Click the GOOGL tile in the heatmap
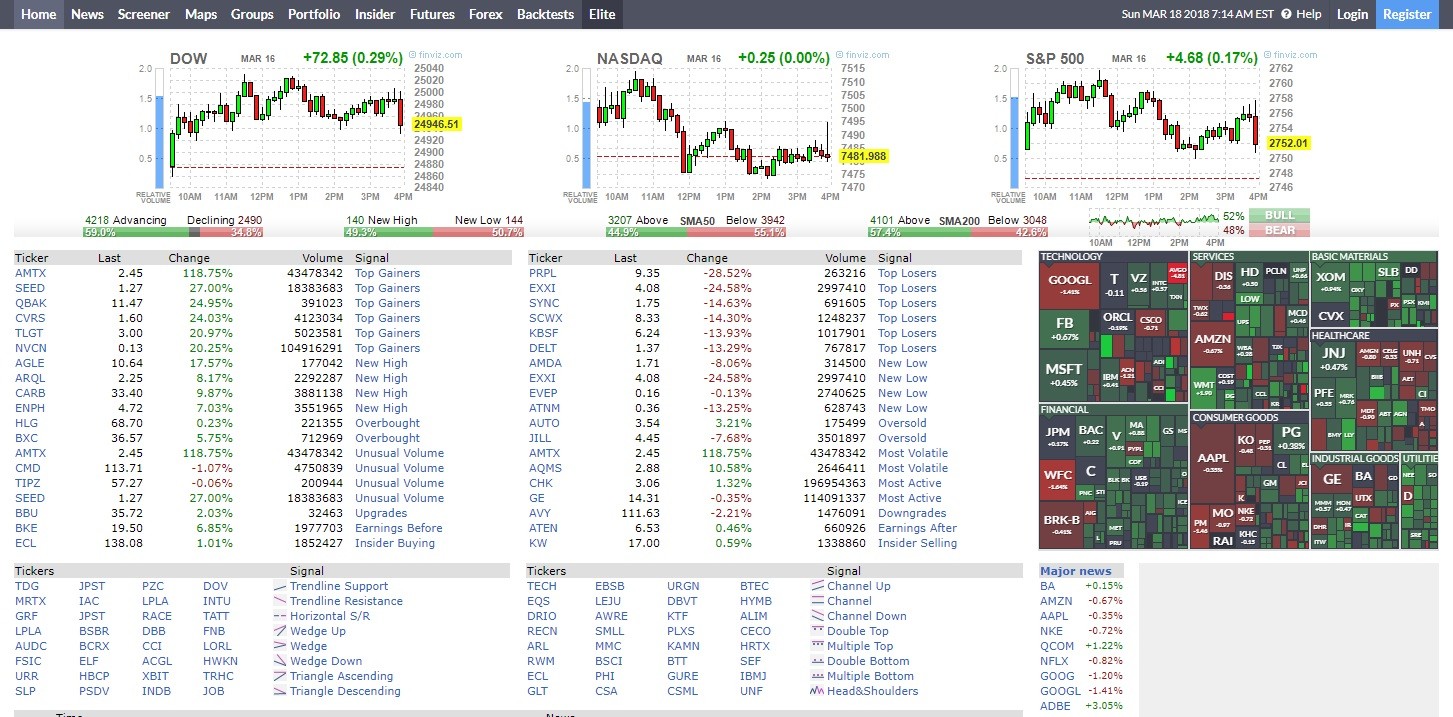The width and height of the screenshot is (1453, 717). click(1070, 284)
